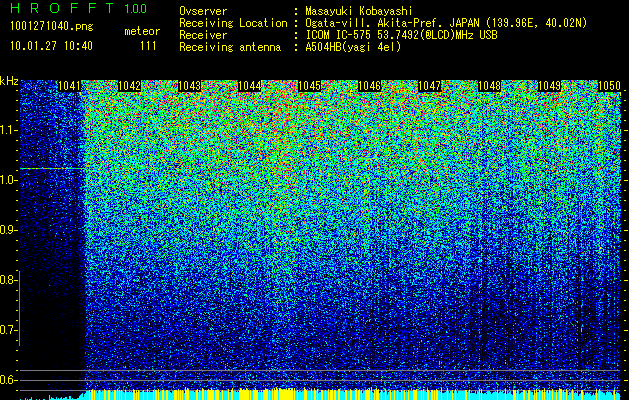This screenshot has height=400, width=629.
Task: Click the 1044 time marker
Action: (x=250, y=86)
